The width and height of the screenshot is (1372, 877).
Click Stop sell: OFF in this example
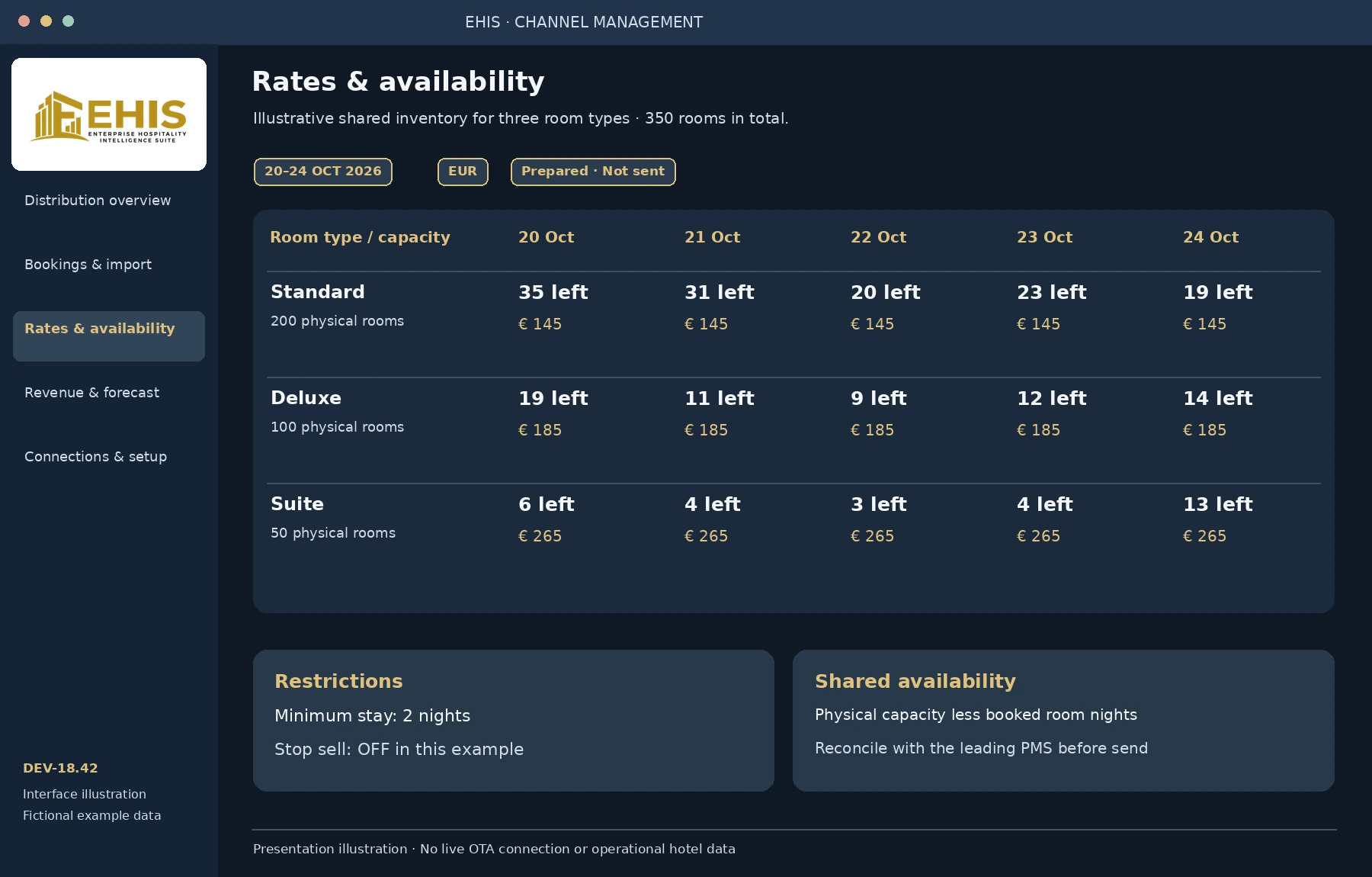399,750
